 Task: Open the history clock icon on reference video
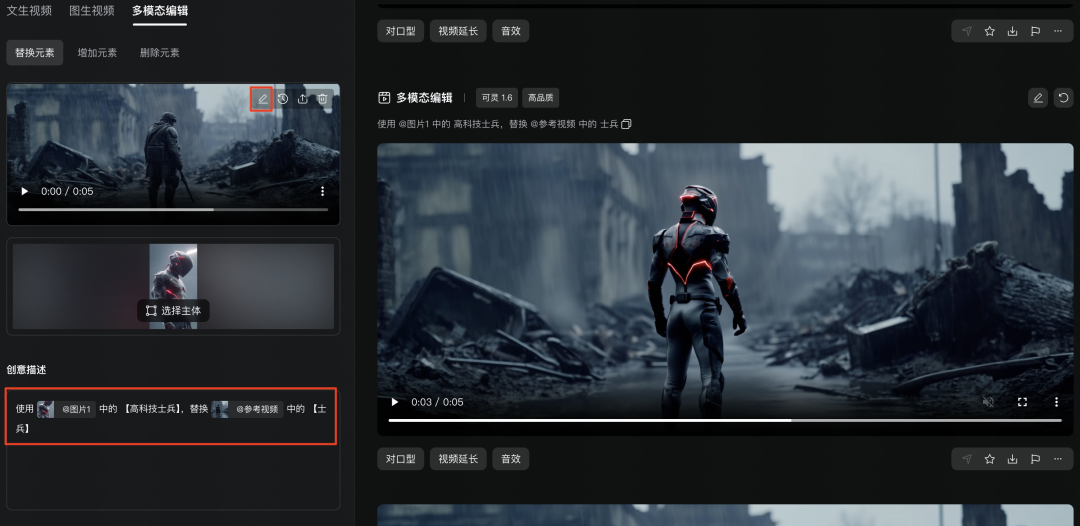point(282,99)
